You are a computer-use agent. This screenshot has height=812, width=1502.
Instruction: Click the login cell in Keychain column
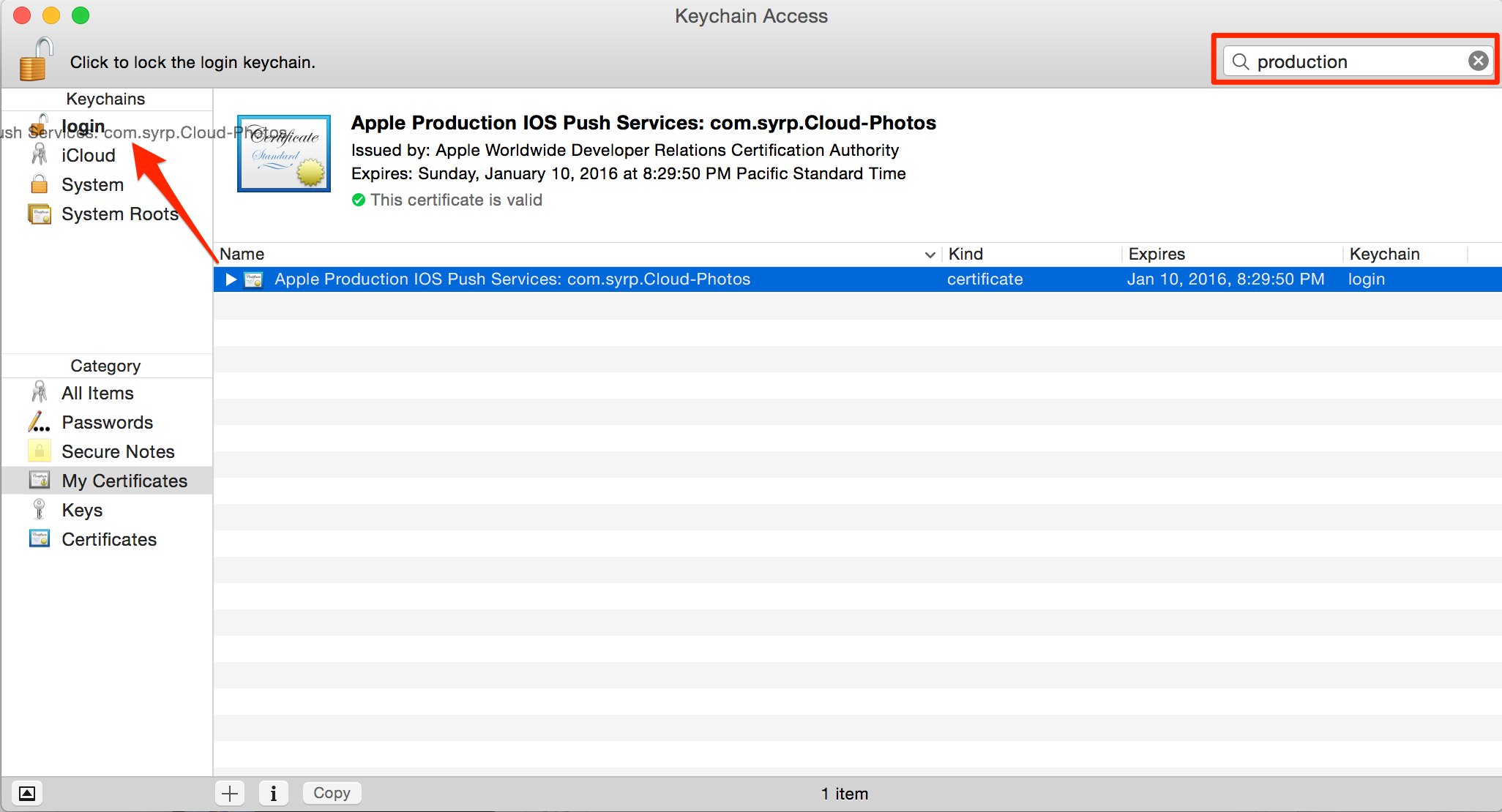pos(1367,279)
